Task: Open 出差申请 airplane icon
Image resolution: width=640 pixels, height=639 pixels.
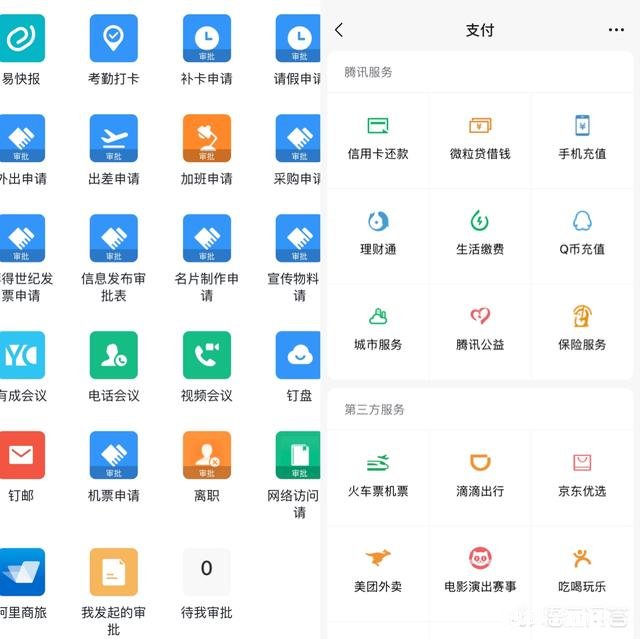Action: click(x=113, y=138)
